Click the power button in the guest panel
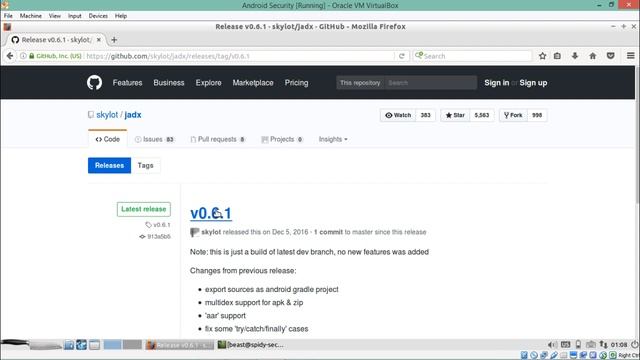 pyautogui.click(x=635, y=345)
